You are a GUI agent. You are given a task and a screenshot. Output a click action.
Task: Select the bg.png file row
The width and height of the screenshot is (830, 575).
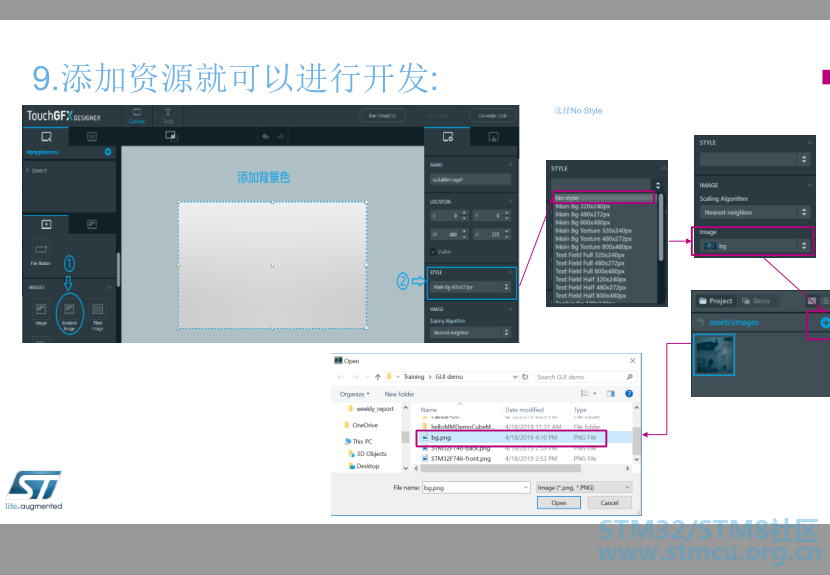524,437
